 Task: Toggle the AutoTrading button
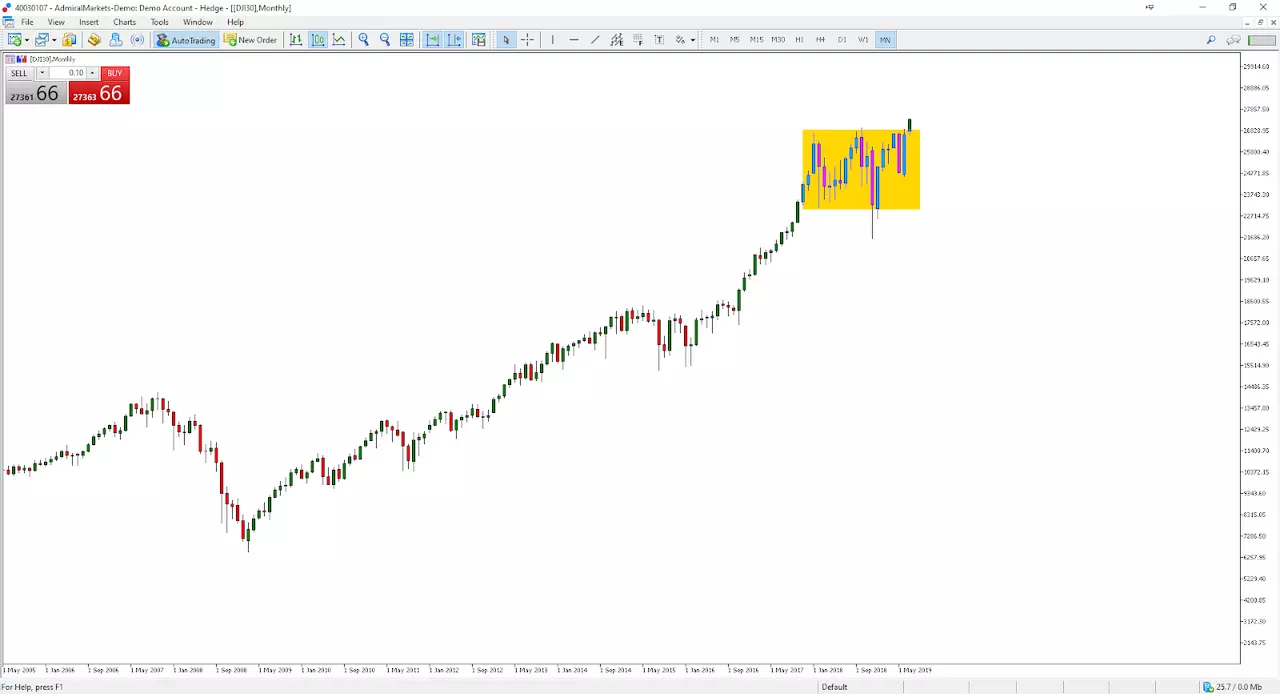(186, 40)
